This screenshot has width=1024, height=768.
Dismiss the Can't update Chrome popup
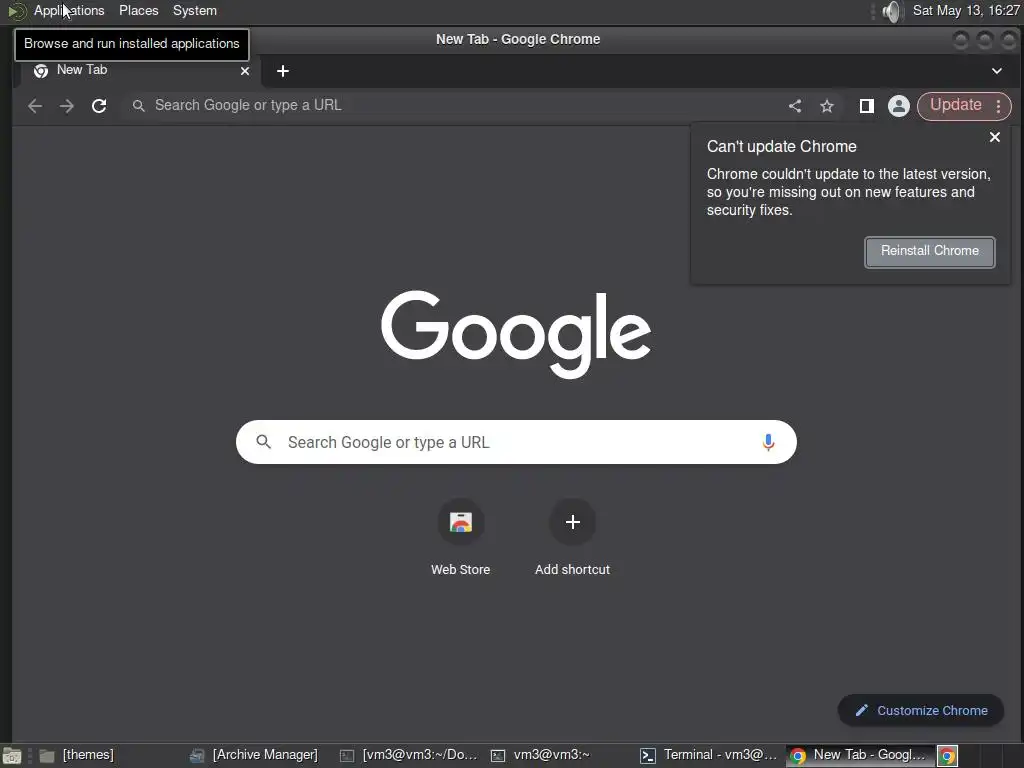pyautogui.click(x=995, y=137)
